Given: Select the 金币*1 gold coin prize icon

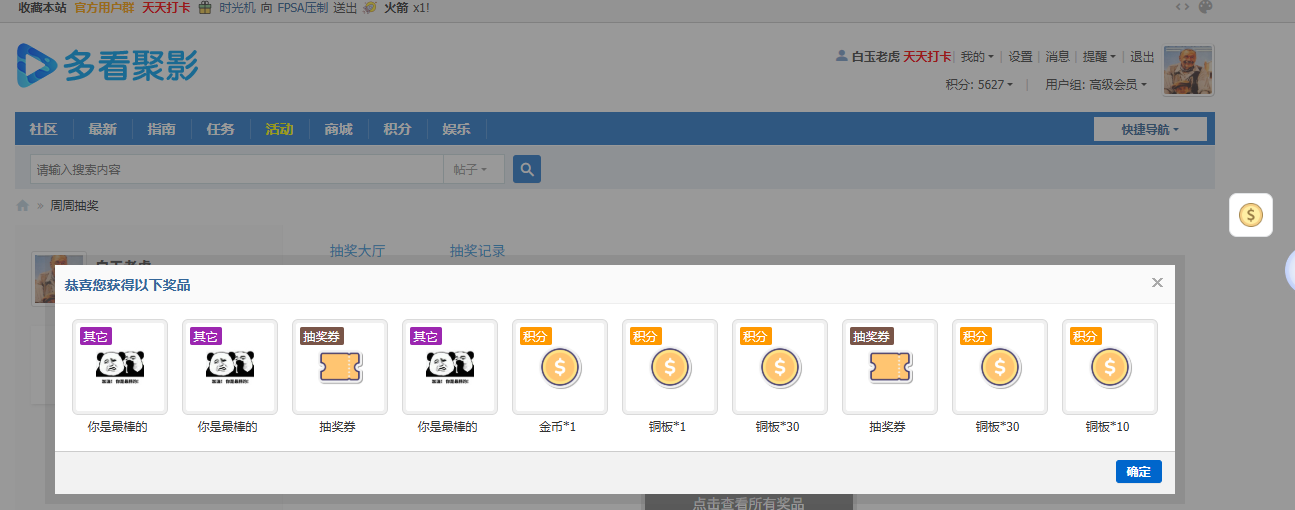Looking at the screenshot, I should point(560,367).
